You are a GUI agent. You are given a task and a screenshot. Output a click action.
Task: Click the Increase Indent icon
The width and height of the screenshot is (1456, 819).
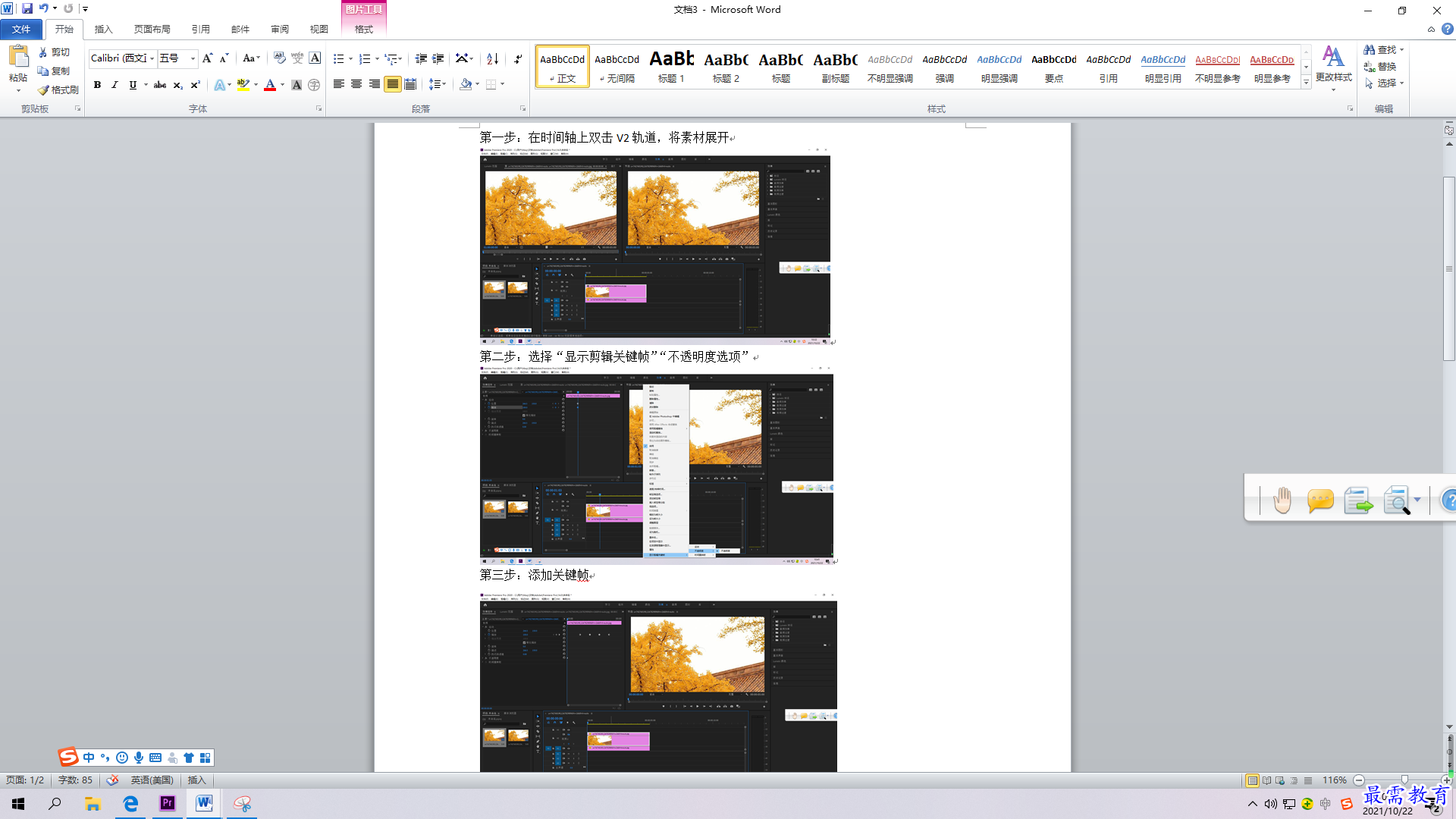pos(438,58)
